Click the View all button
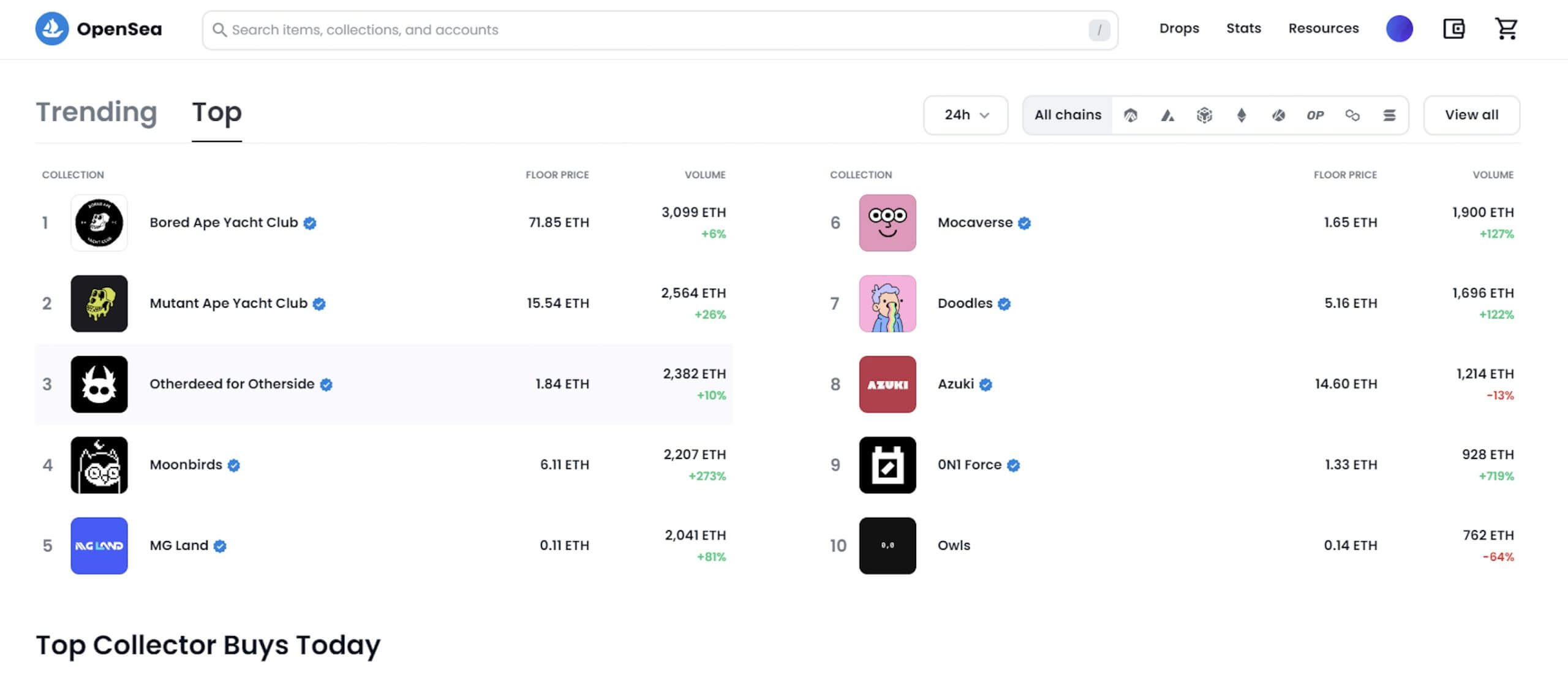Screen dimensions: 1568x682 click(x=1471, y=115)
